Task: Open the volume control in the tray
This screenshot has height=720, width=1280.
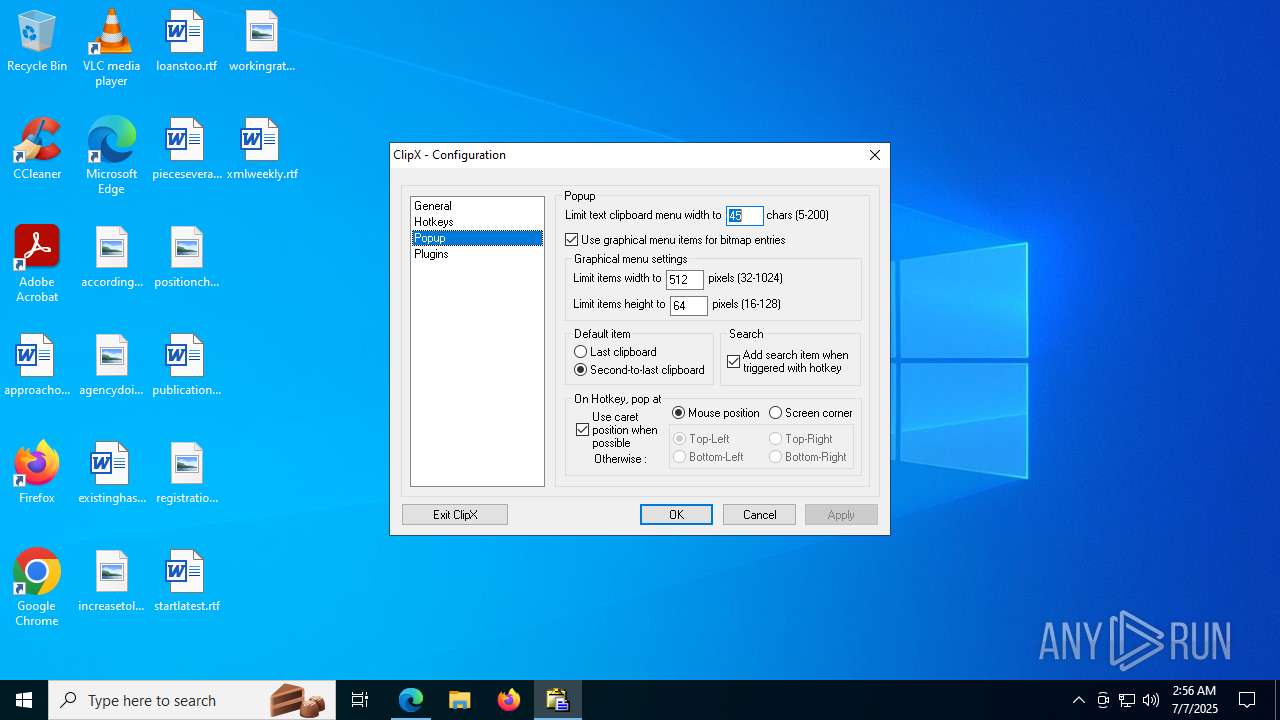Action: point(1151,700)
